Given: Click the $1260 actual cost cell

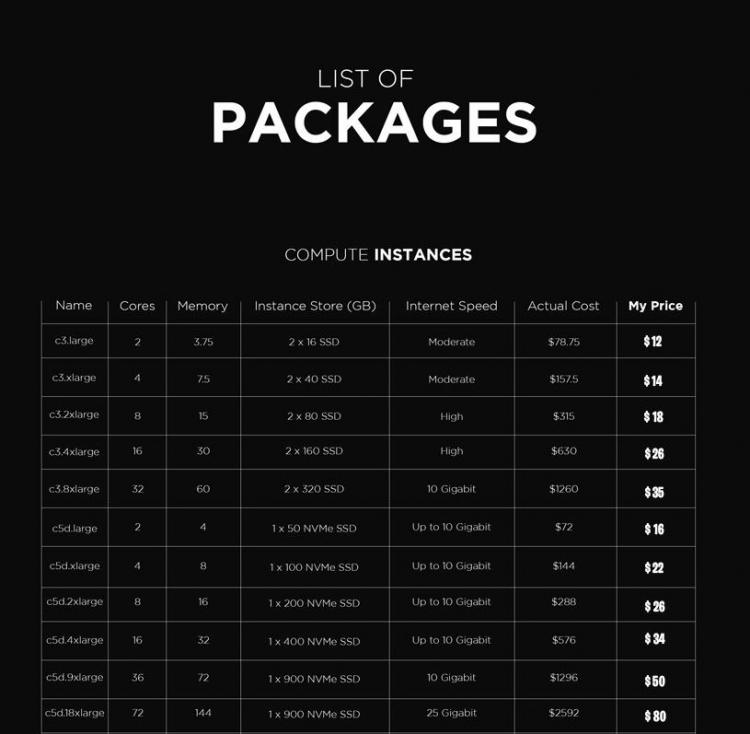Looking at the screenshot, I should [x=563, y=489].
